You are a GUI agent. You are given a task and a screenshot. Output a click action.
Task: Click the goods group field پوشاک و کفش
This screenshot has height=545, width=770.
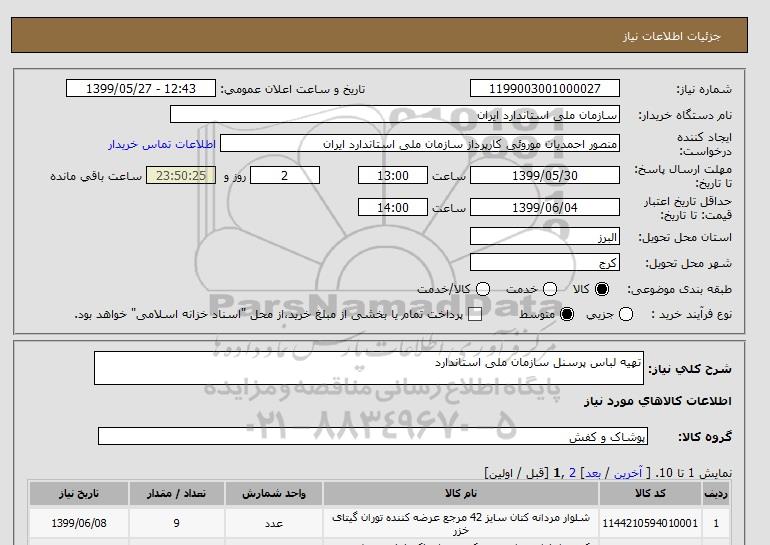(x=373, y=436)
